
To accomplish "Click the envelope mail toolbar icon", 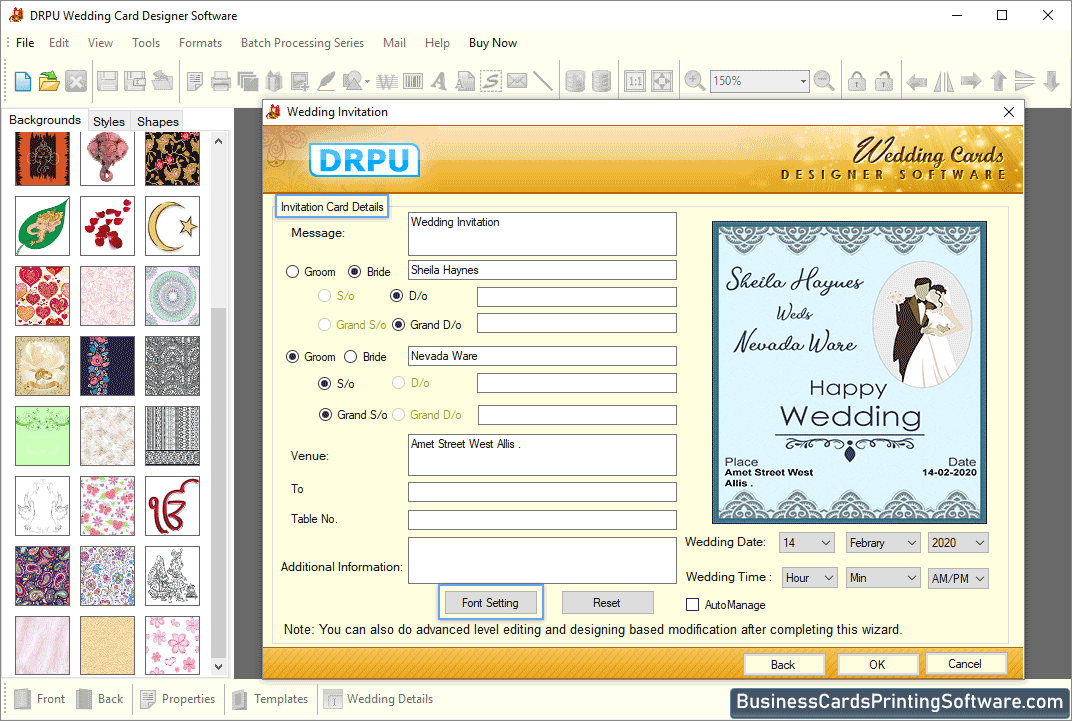I will [x=517, y=81].
